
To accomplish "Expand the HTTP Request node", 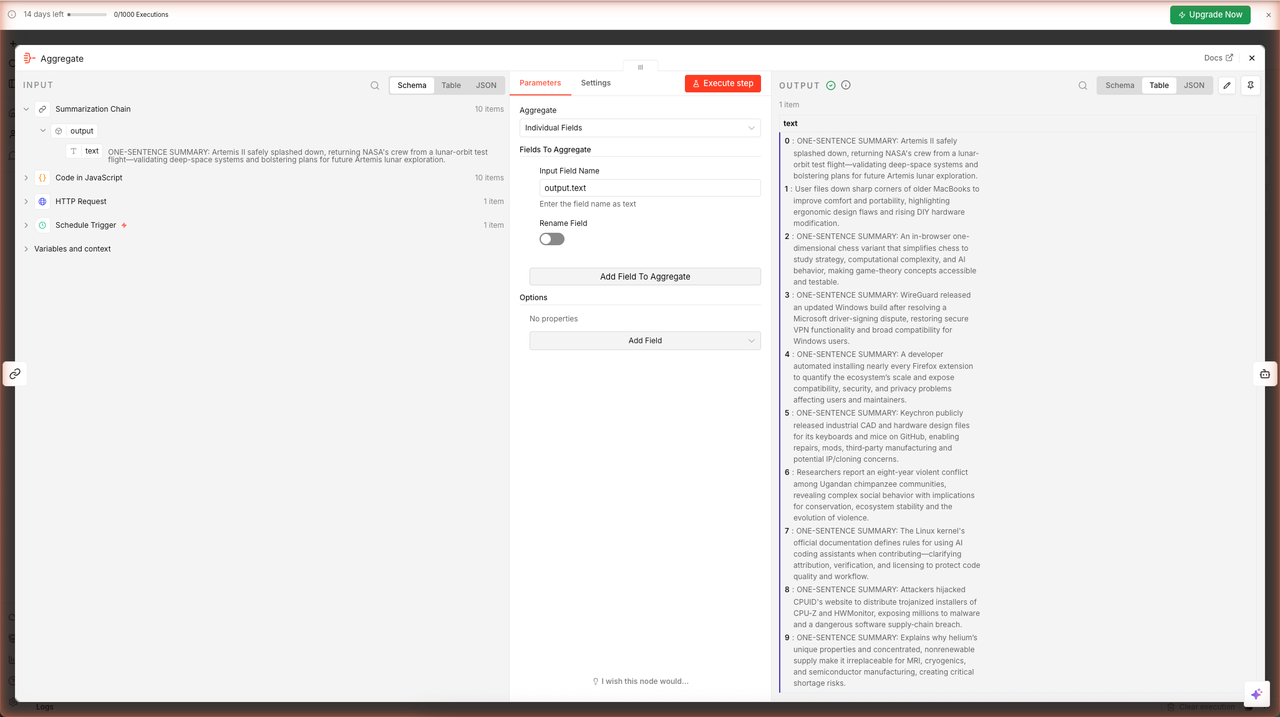I will coord(27,202).
